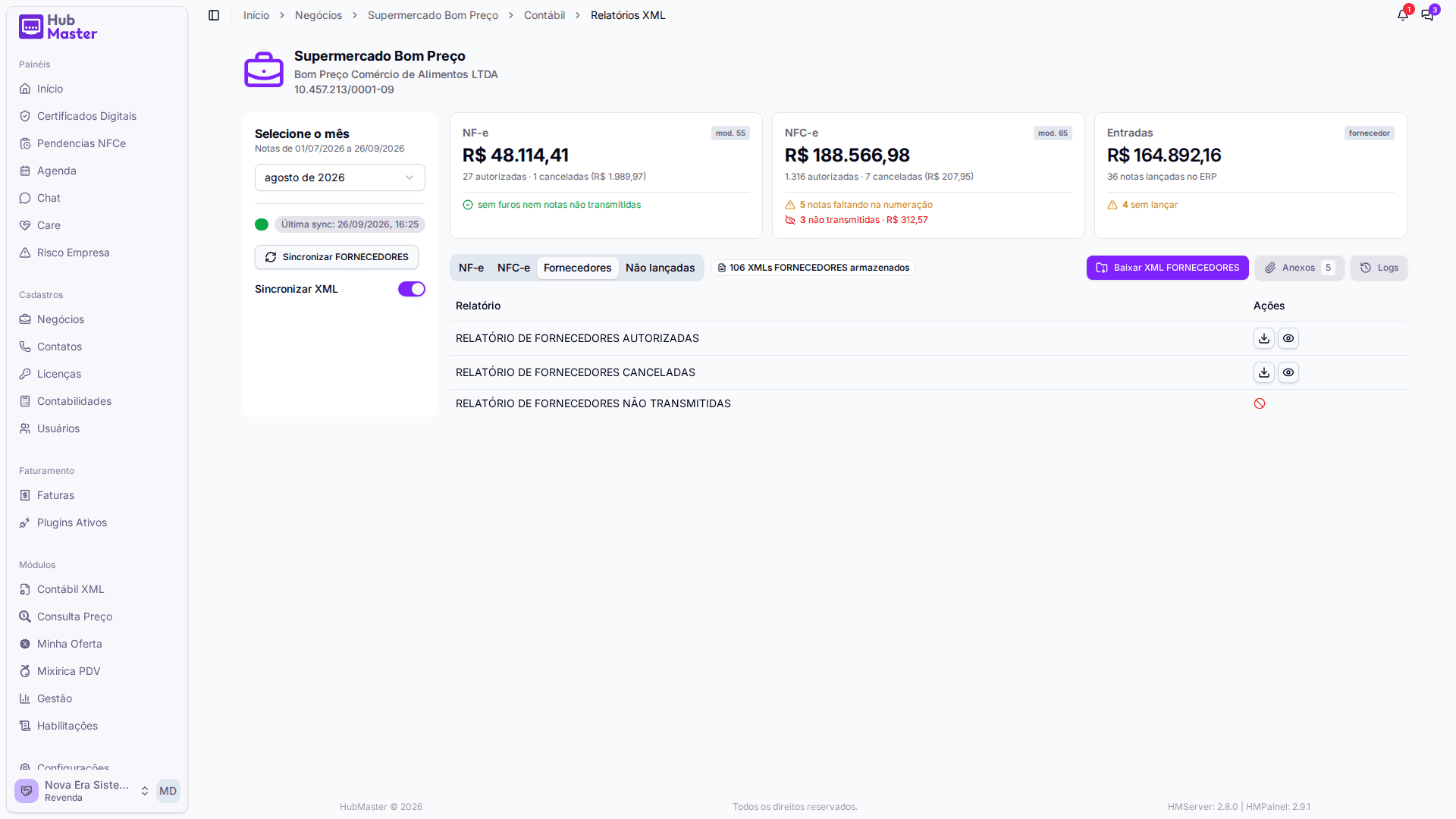Open Certificados Digitais in sidebar

click(x=97, y=116)
